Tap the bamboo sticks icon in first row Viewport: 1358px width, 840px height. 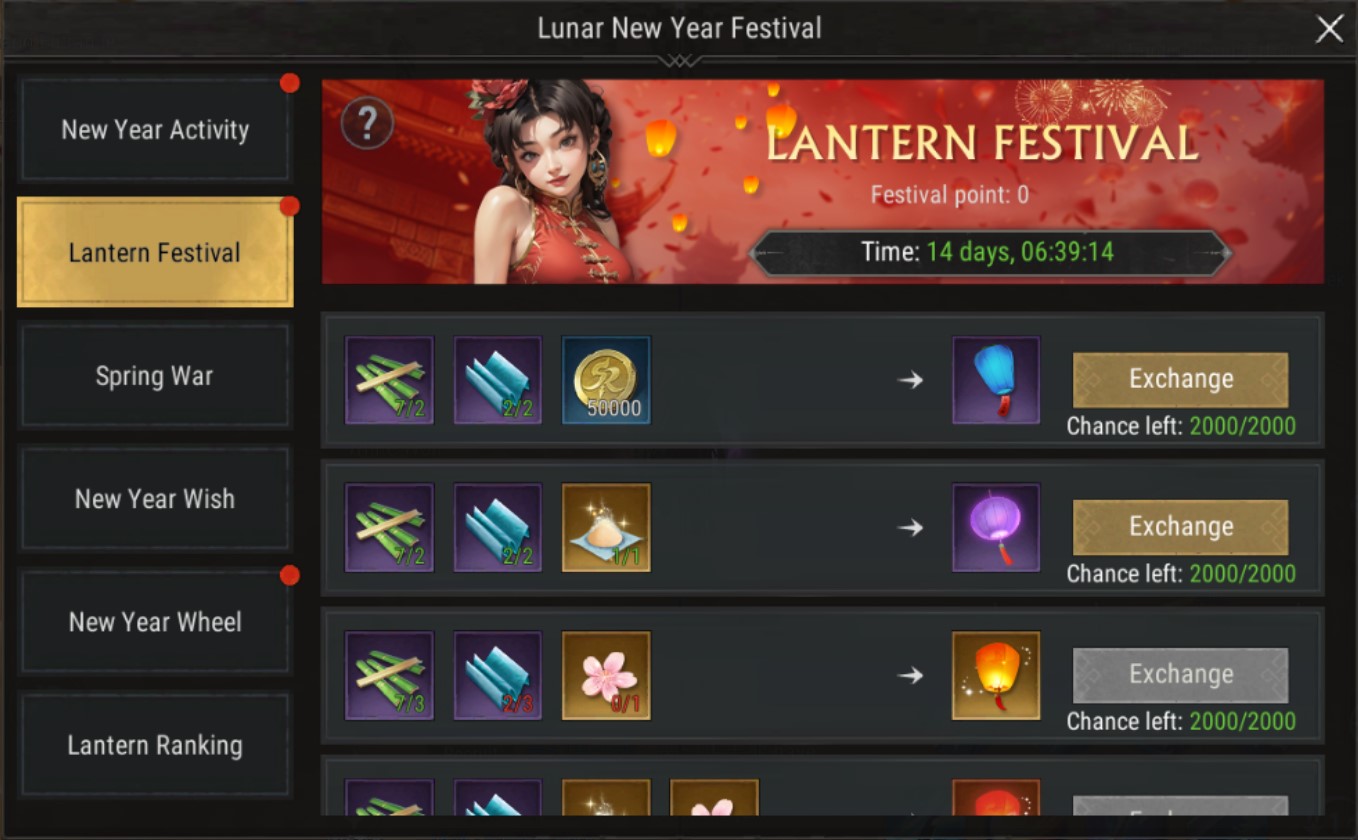[389, 380]
